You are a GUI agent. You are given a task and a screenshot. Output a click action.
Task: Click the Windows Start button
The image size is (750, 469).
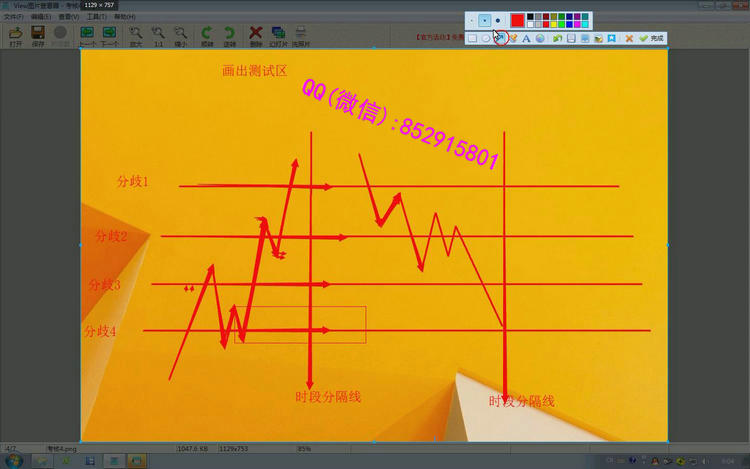(x=16, y=461)
